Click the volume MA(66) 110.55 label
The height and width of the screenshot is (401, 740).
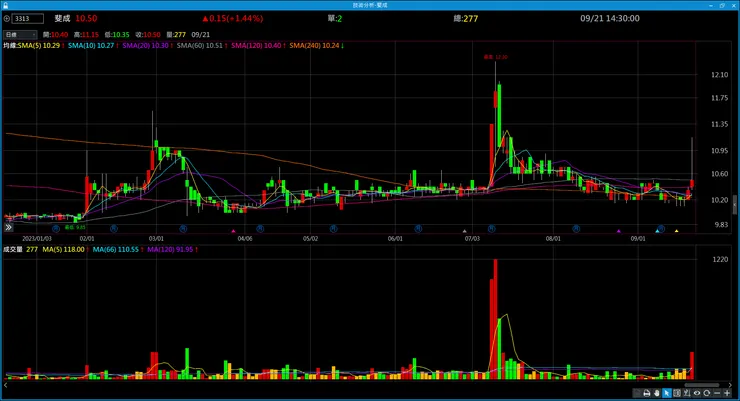click(x=116, y=250)
